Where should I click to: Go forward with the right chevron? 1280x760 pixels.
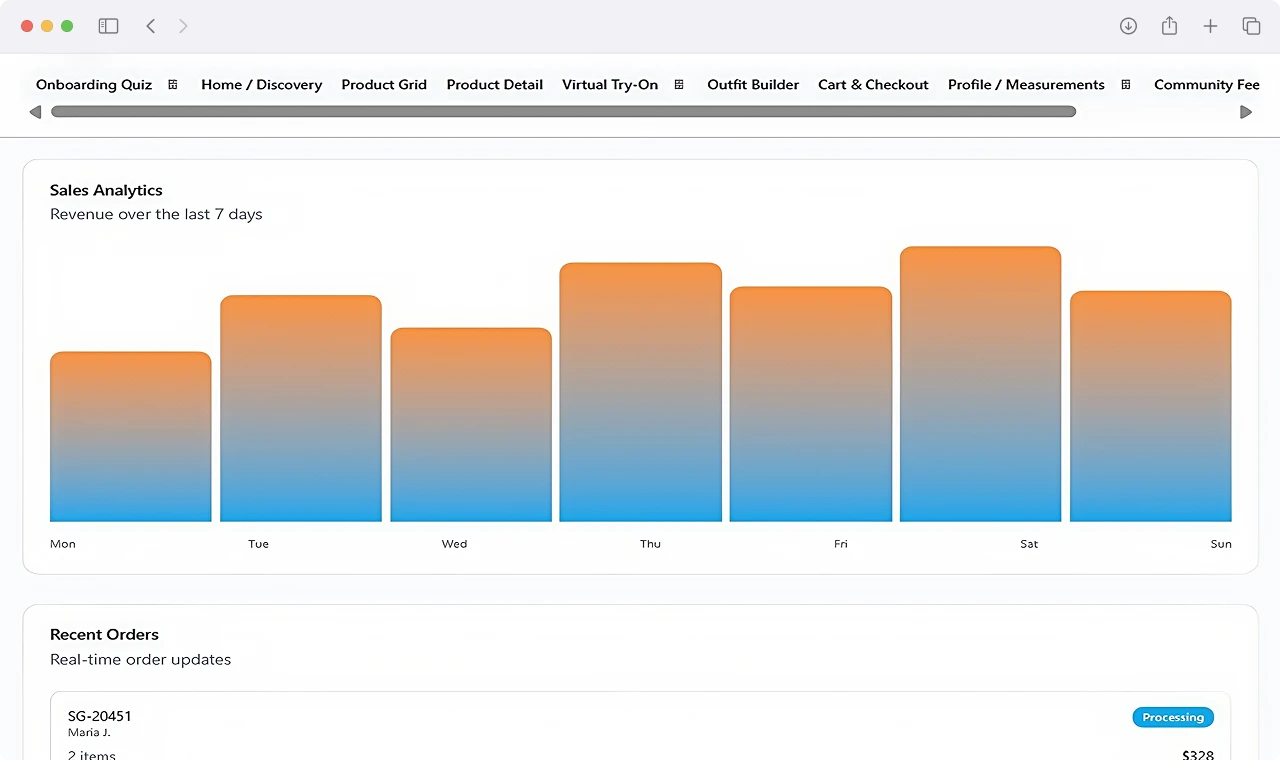183,26
